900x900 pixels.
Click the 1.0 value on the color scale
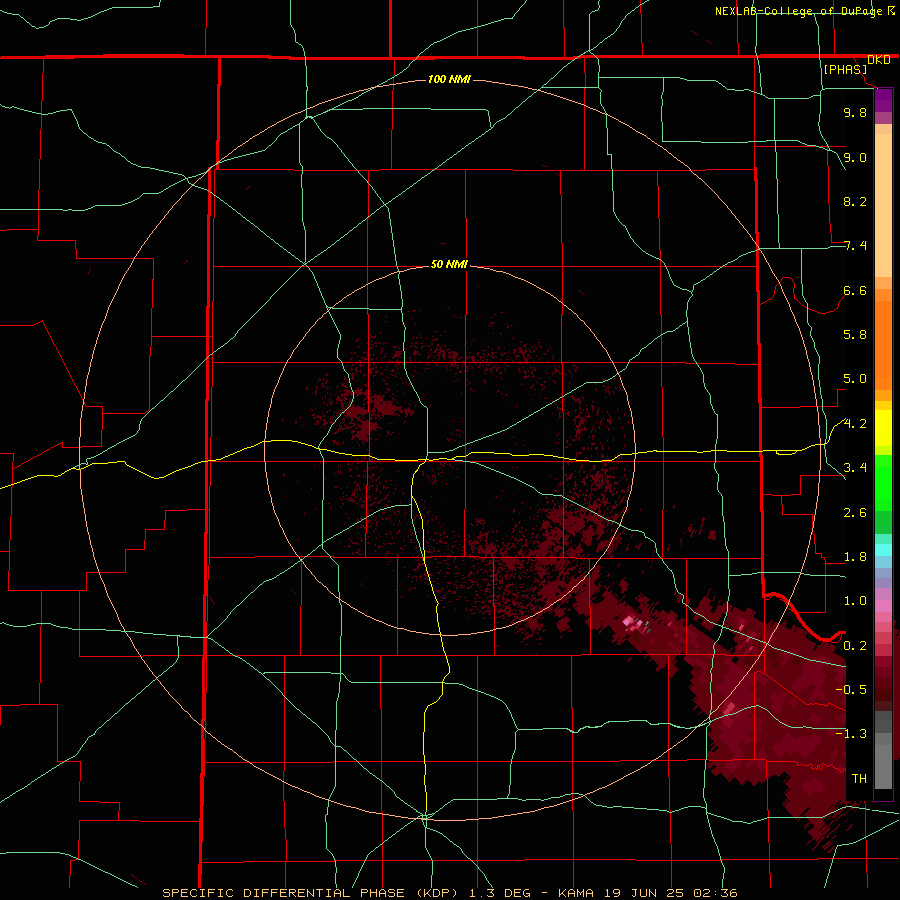click(855, 601)
